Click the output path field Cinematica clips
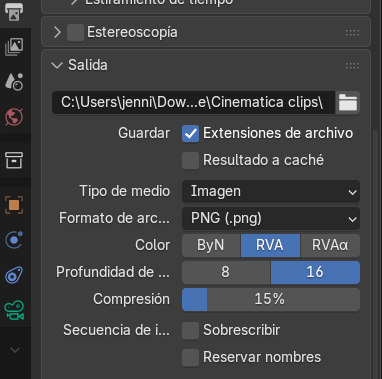 click(193, 102)
